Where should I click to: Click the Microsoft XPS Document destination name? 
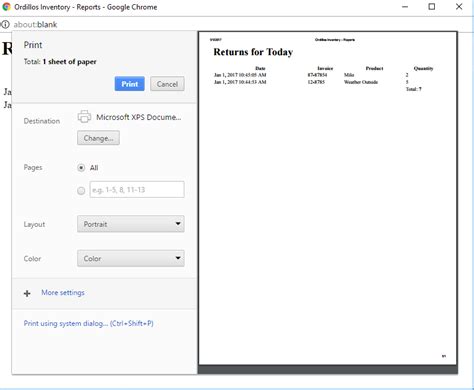coord(139,117)
